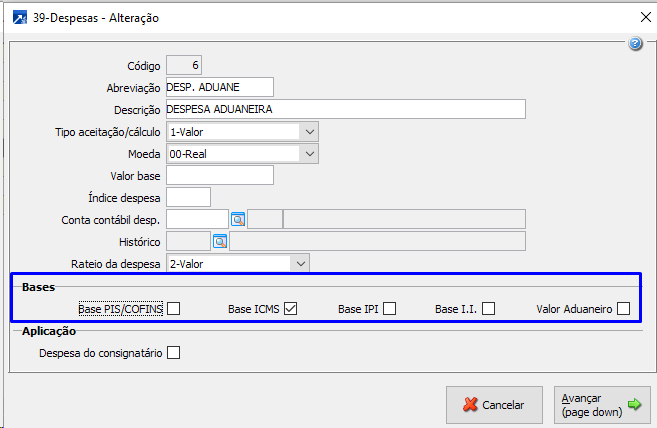Click the Bases group heading
657x428 pixels.
[x=39, y=287]
